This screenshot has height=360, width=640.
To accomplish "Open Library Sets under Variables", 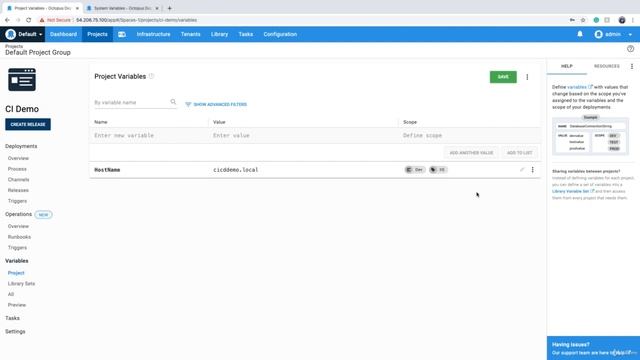I will coord(21,283).
